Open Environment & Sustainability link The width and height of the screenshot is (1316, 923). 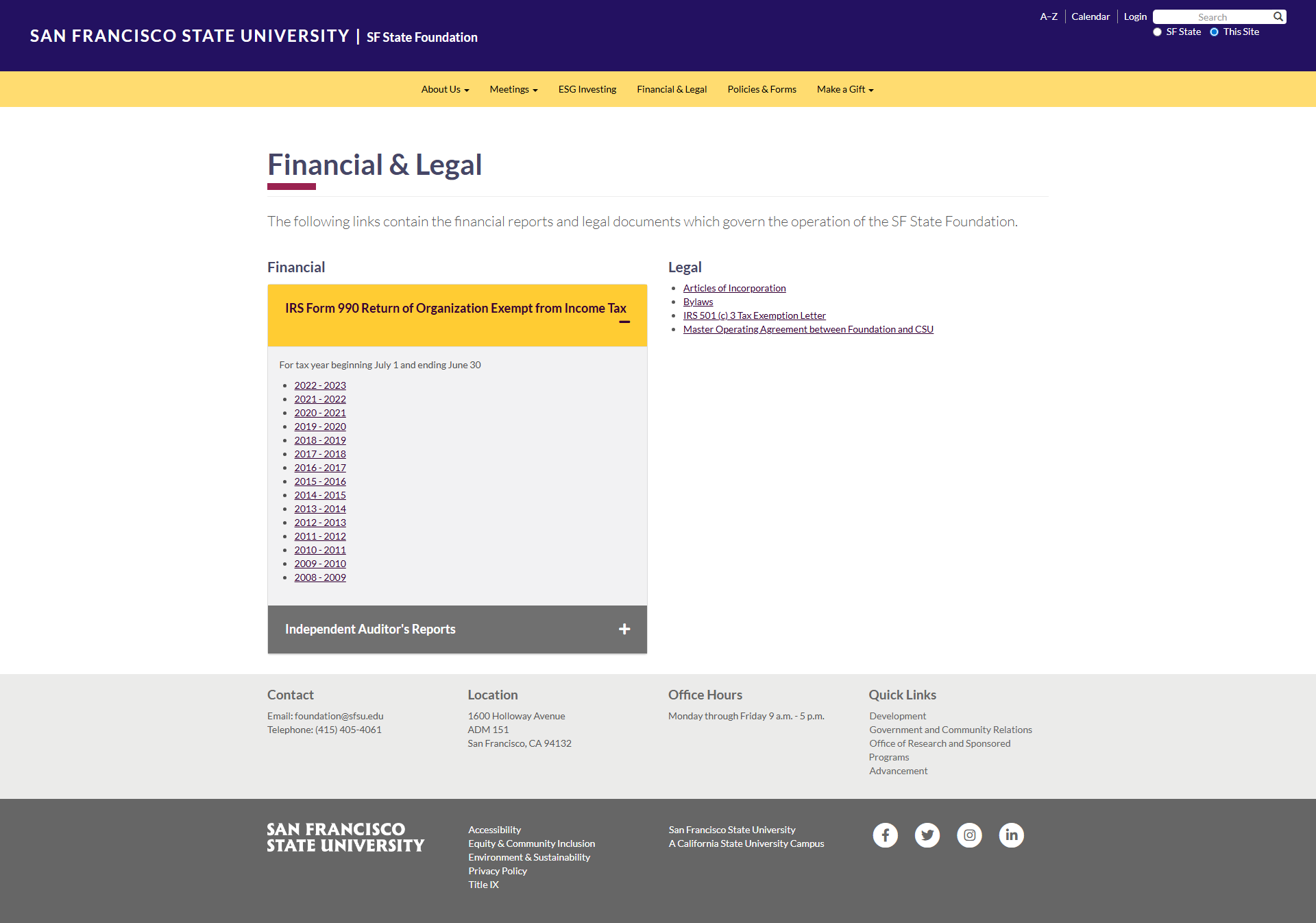(529, 857)
